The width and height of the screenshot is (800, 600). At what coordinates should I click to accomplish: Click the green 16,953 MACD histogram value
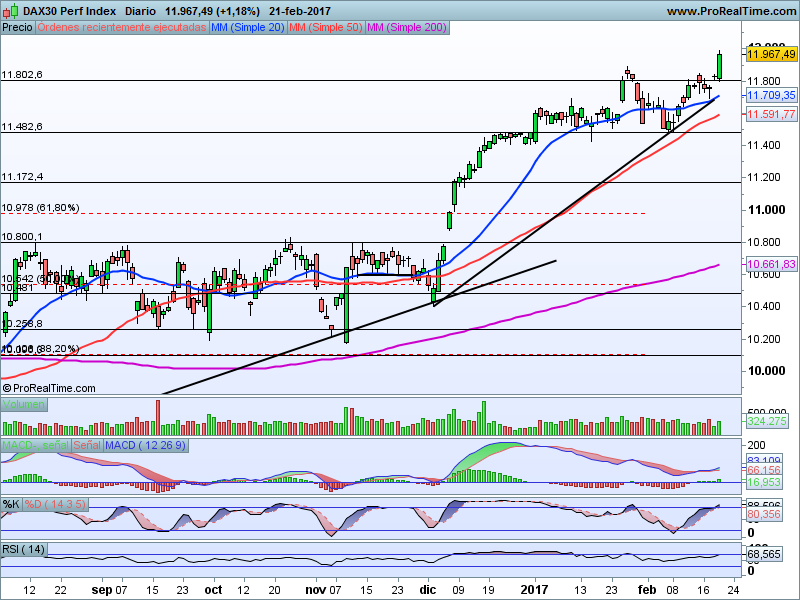[763, 482]
